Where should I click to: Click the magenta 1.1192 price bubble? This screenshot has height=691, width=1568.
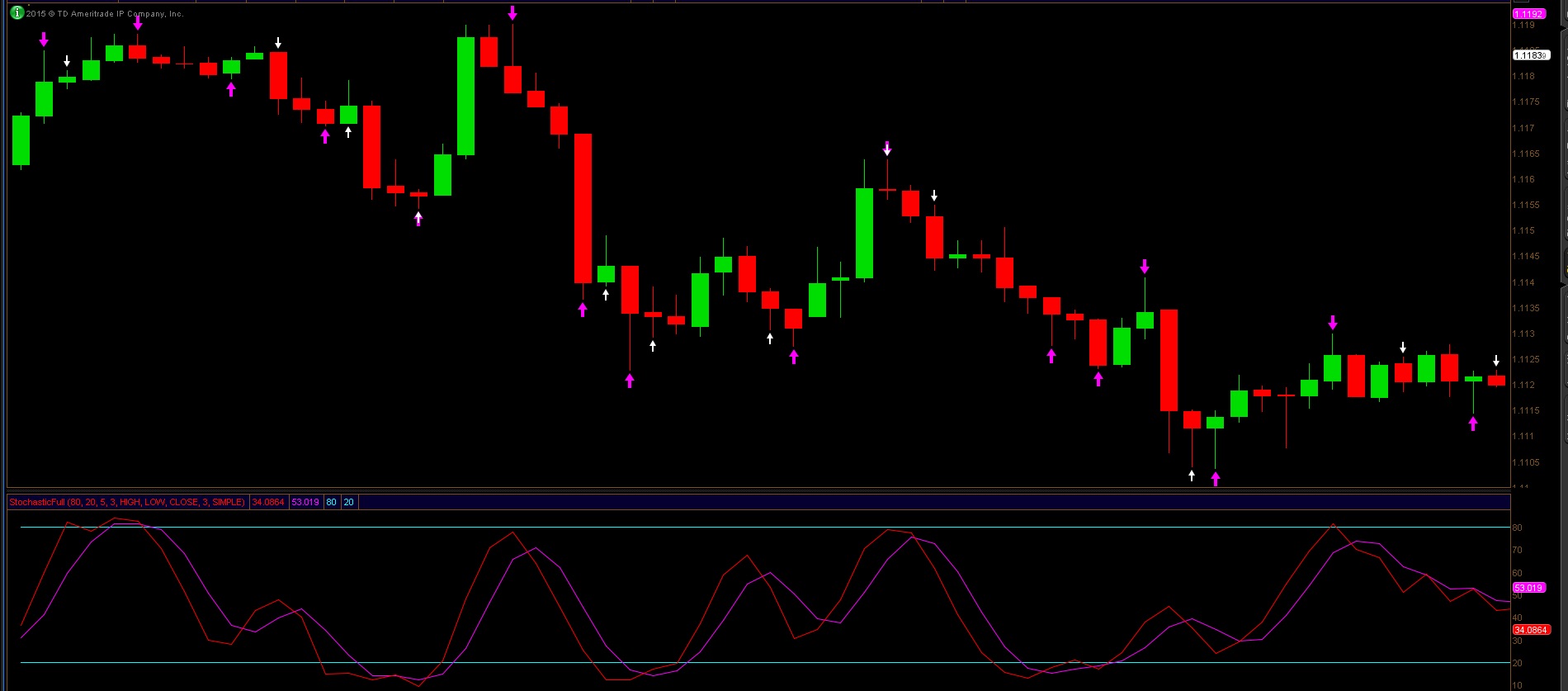(1528, 14)
